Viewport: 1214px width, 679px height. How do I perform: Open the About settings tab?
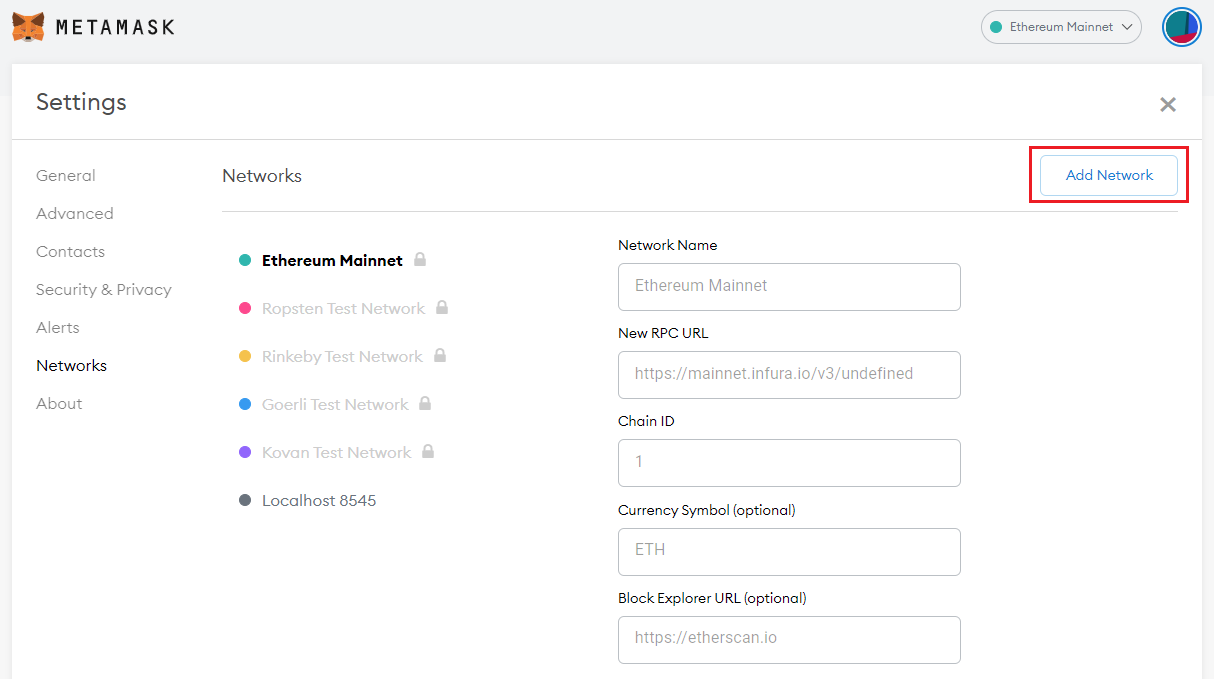pos(59,404)
